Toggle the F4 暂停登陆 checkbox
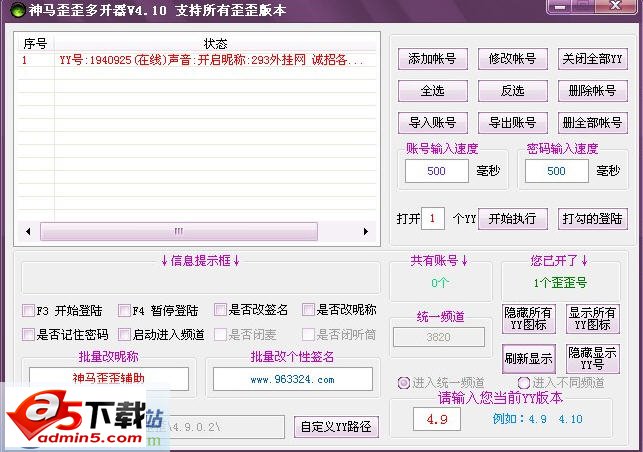This screenshot has width=643, height=452. coord(124,310)
